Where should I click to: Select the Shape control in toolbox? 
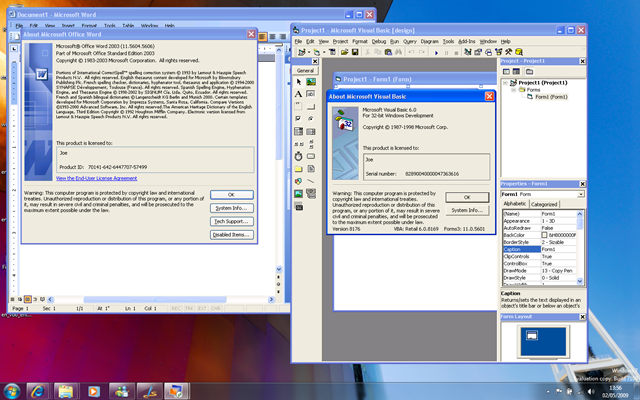[x=298, y=181]
